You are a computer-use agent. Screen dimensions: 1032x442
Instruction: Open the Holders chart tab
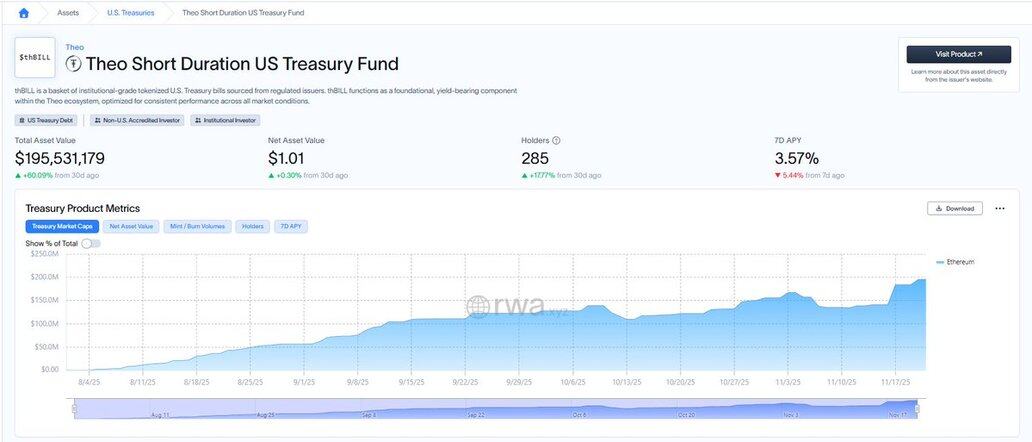(253, 226)
